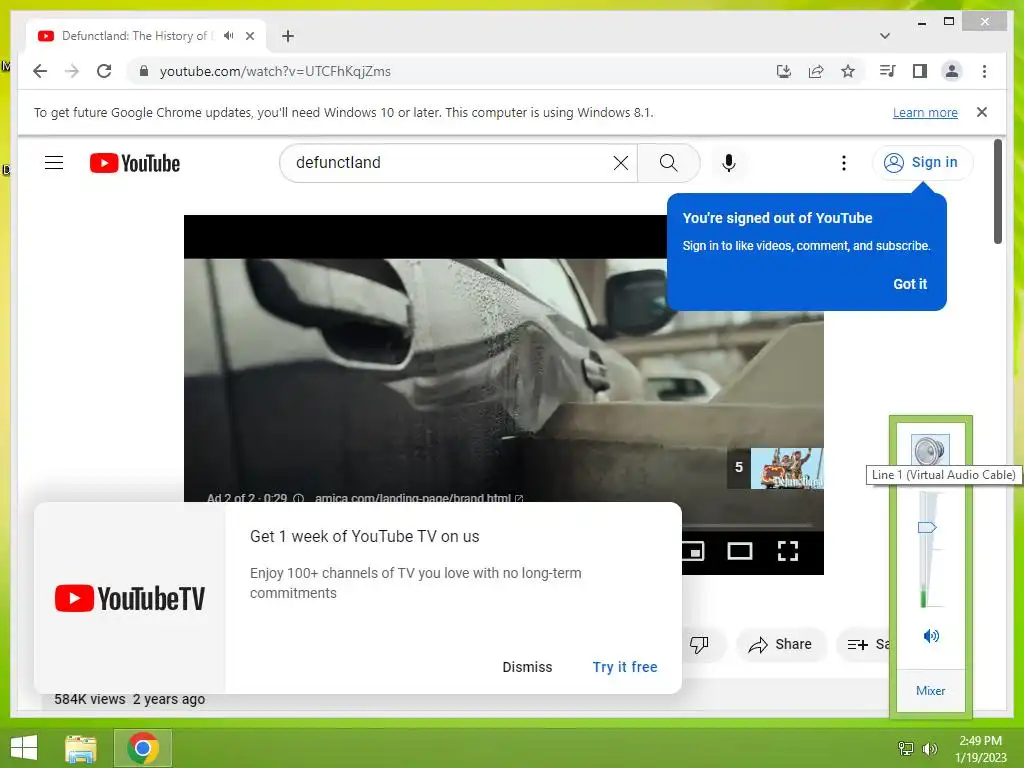
Task: Click the Share button below video
Action: coord(781,645)
